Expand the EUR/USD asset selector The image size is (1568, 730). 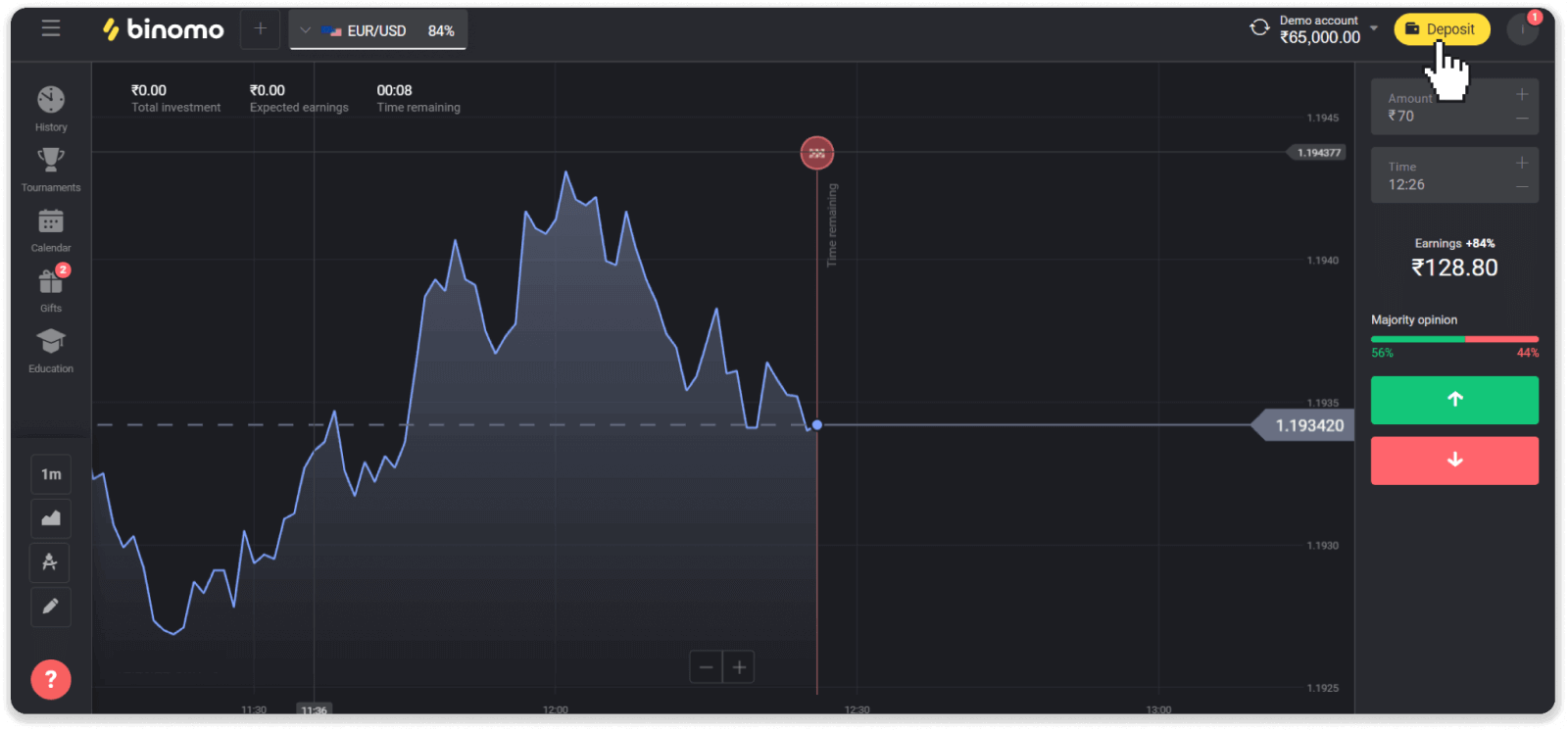tap(377, 30)
